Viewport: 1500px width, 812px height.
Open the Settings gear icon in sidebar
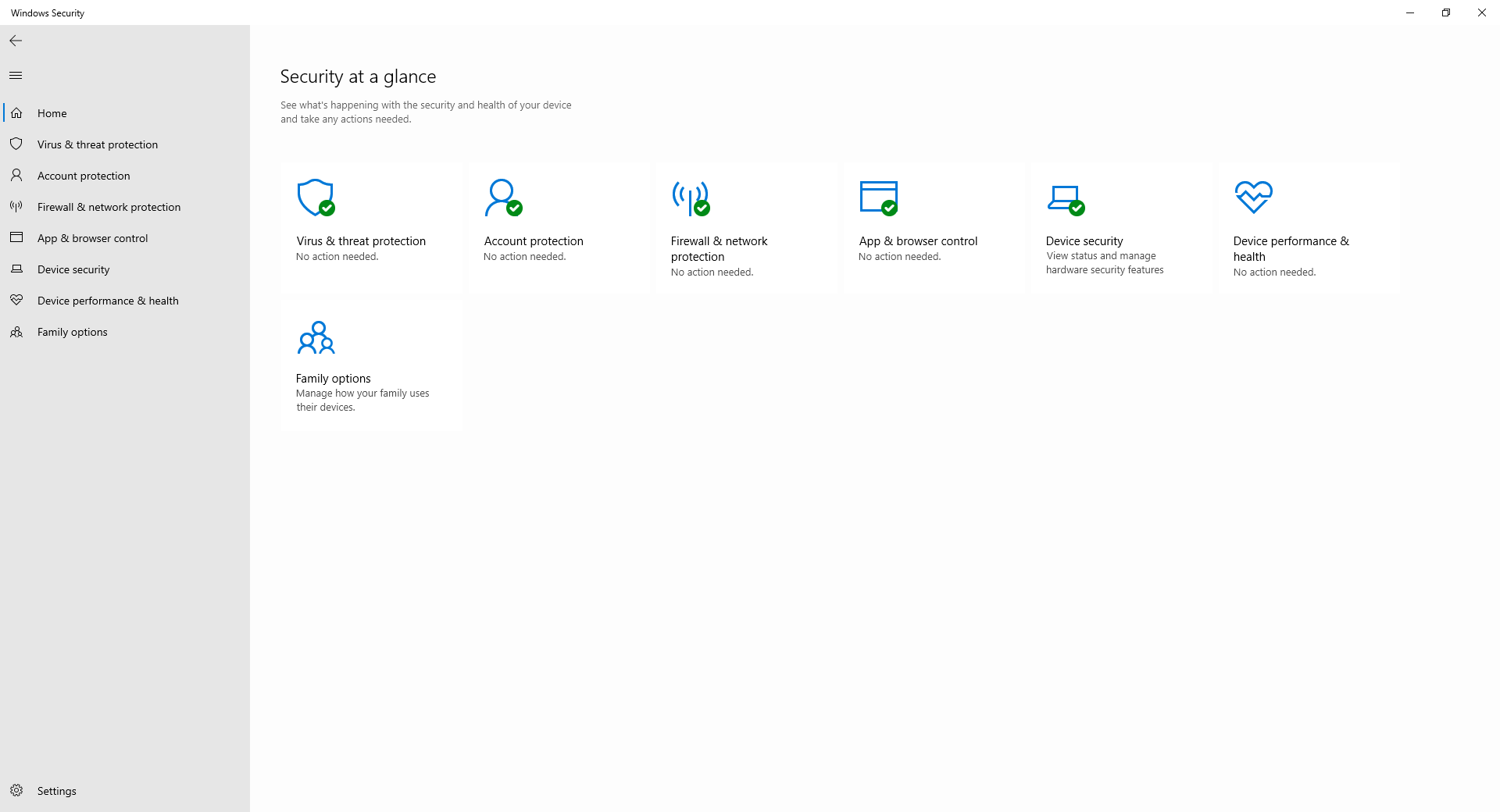[16, 790]
